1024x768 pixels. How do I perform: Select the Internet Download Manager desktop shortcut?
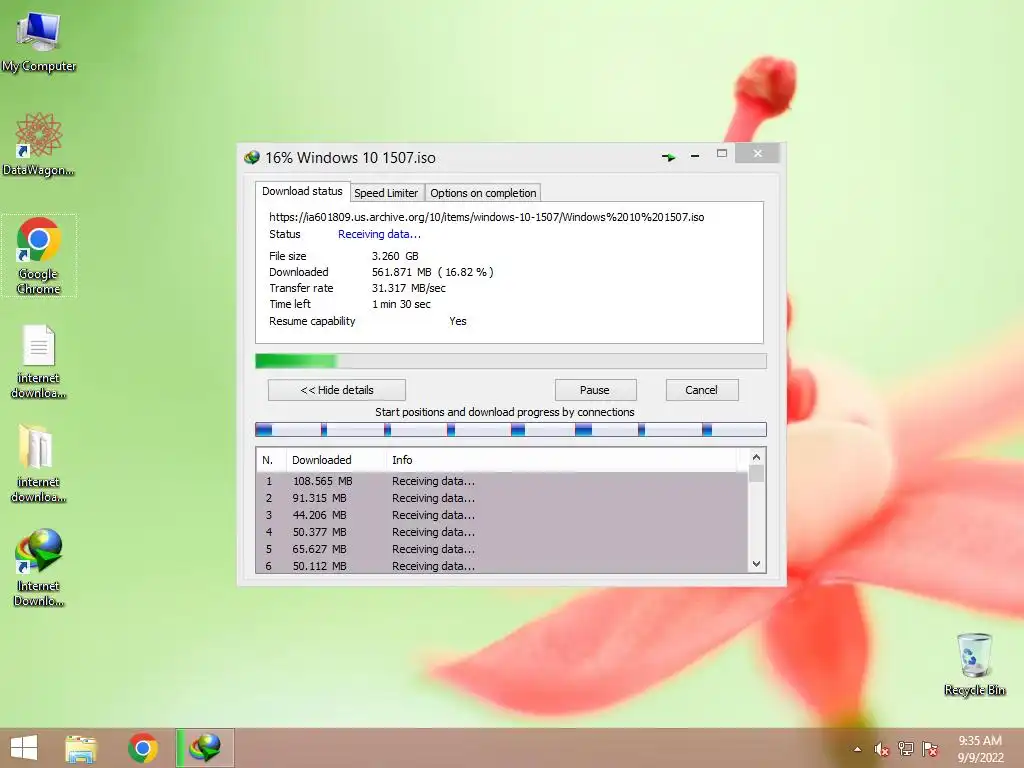[39, 567]
